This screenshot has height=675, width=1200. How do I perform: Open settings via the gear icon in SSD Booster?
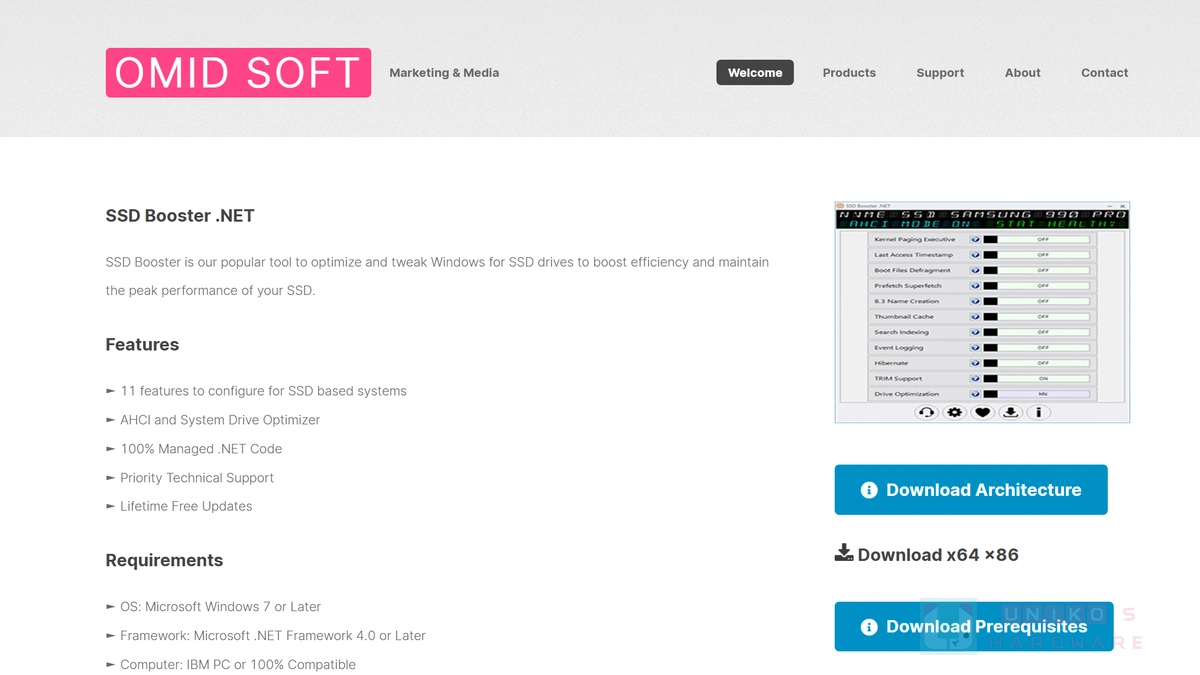coord(954,412)
